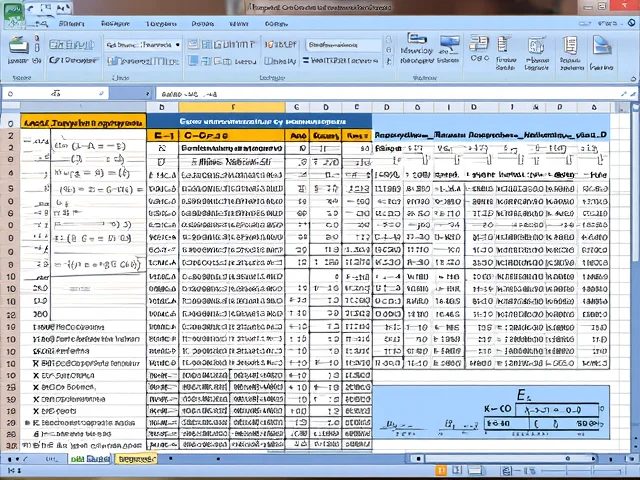Open the number format dropdown box

pyautogui.click(x=343, y=44)
